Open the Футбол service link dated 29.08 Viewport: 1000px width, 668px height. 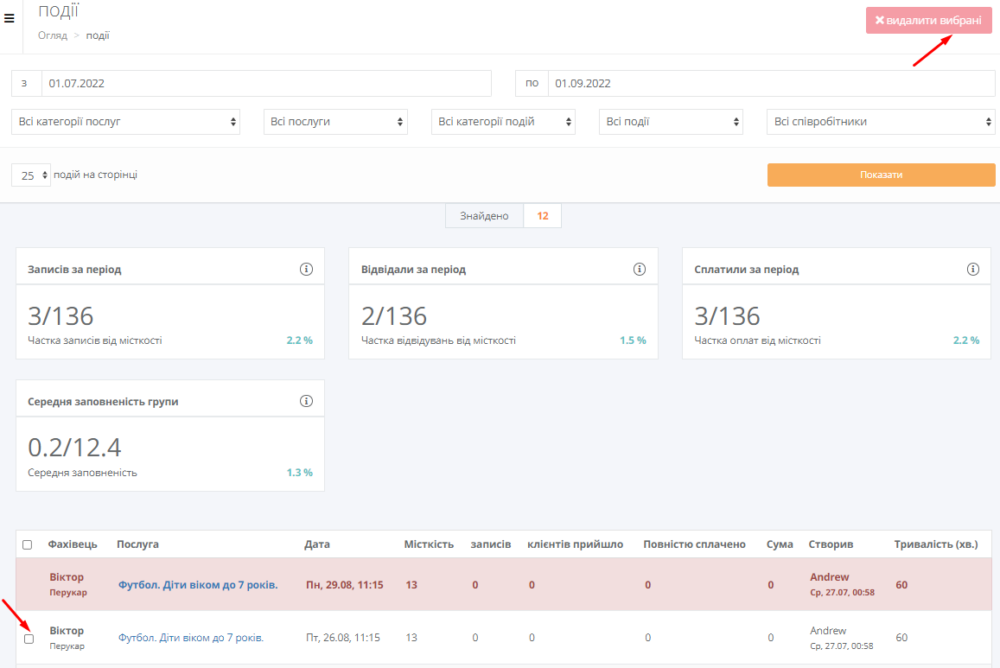point(197,584)
